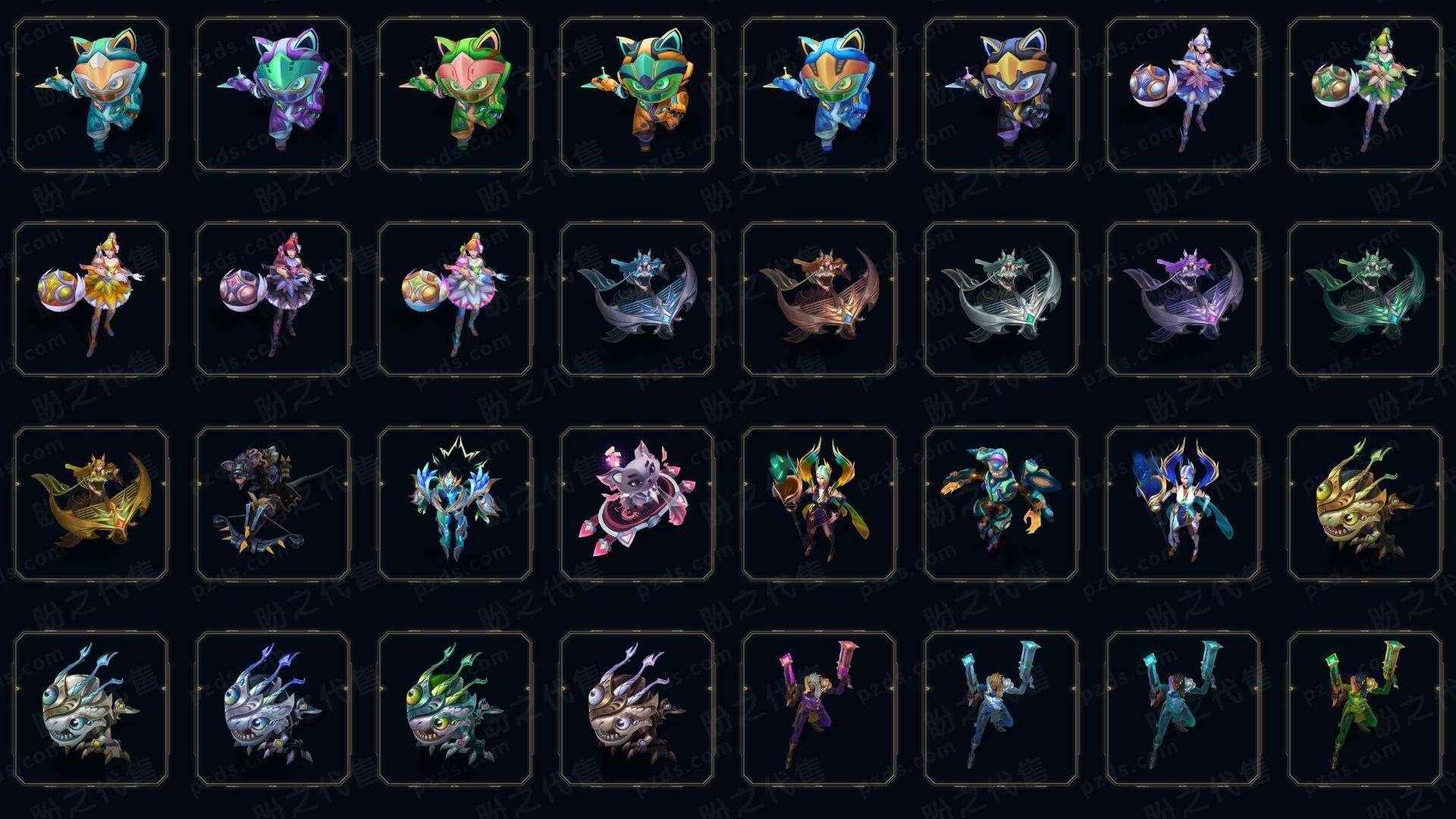Pick the purple dual-pistol gunner skin
The height and width of the screenshot is (819, 1456).
click(x=819, y=708)
